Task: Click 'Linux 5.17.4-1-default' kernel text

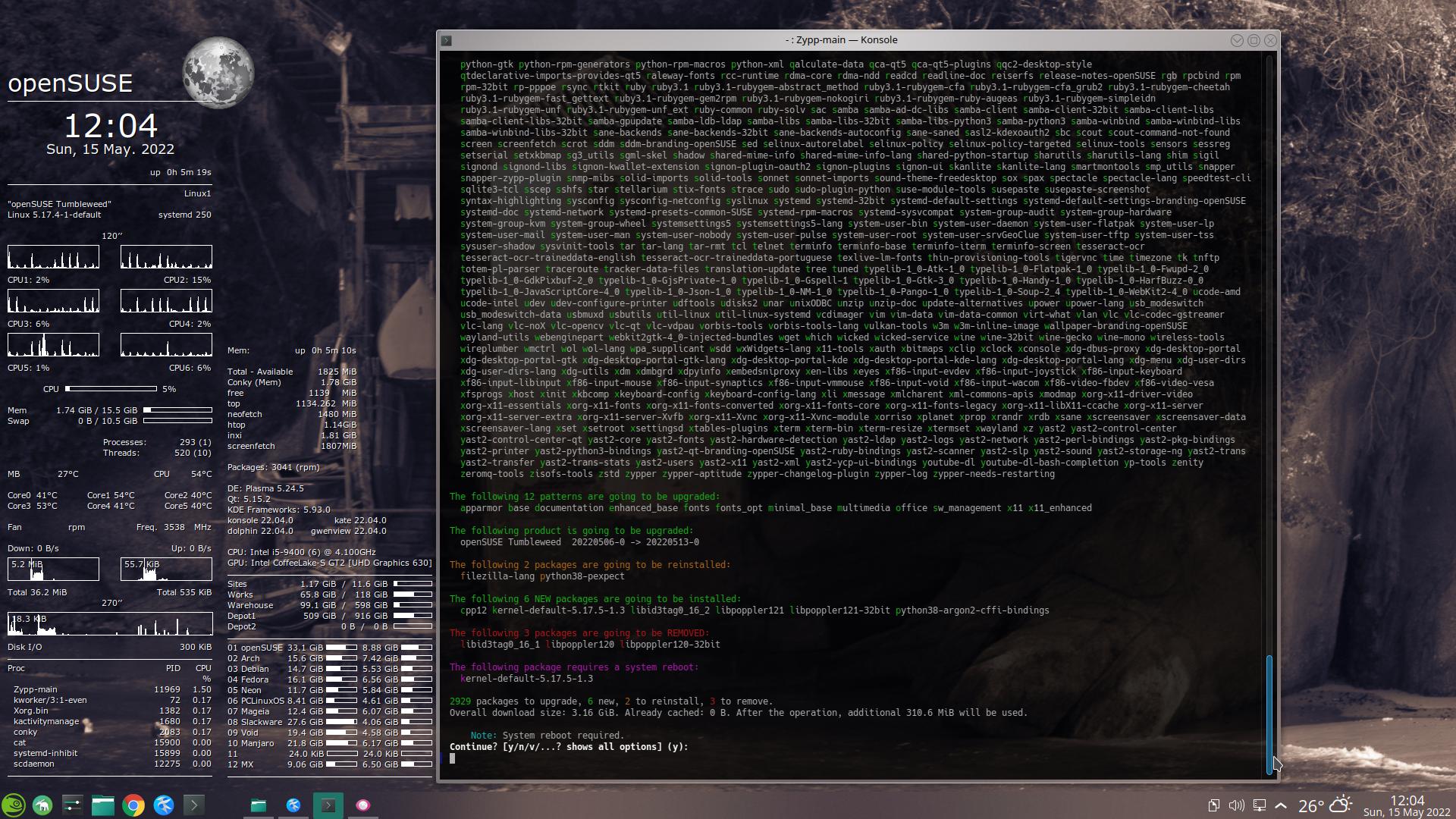Action: (x=55, y=215)
